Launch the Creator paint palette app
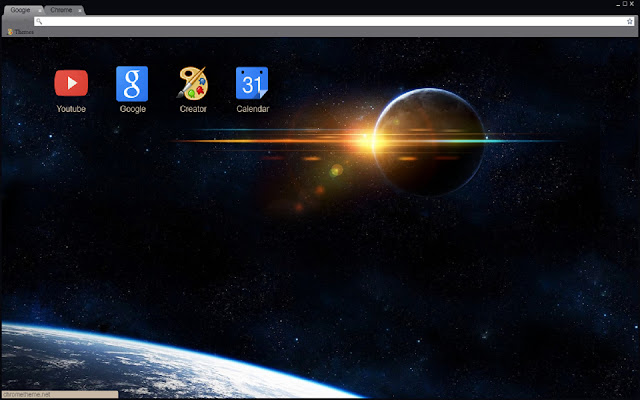The image size is (640, 400). pyautogui.click(x=193, y=83)
